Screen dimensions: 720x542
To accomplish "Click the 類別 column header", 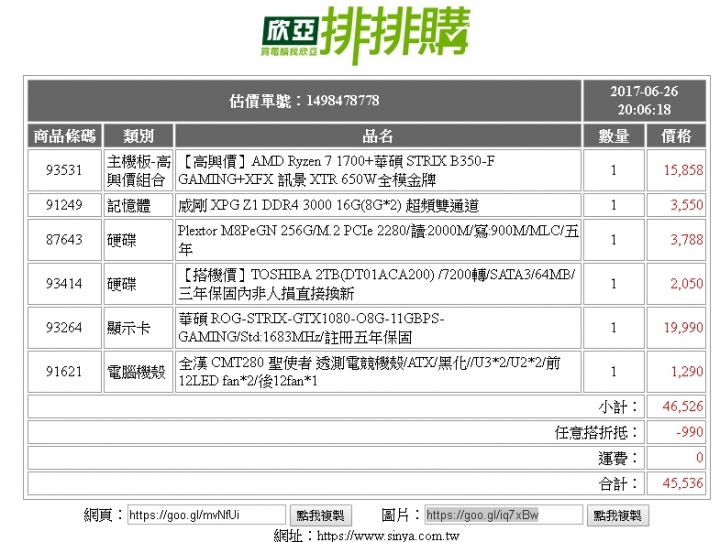I will point(138,136).
